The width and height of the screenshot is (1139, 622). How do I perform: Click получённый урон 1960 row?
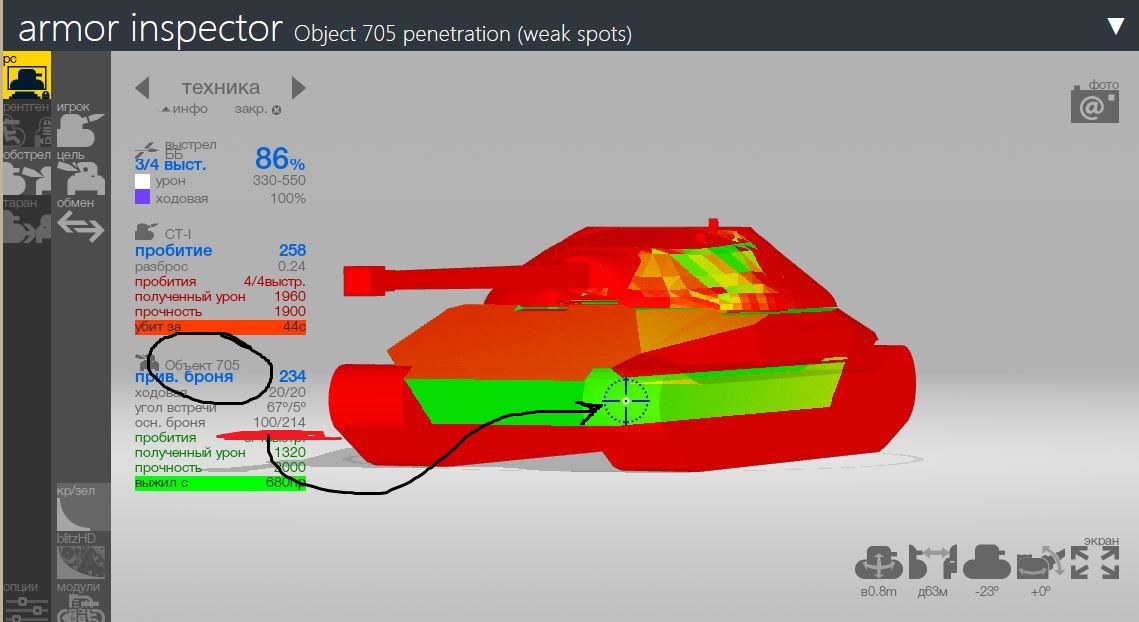[220, 296]
